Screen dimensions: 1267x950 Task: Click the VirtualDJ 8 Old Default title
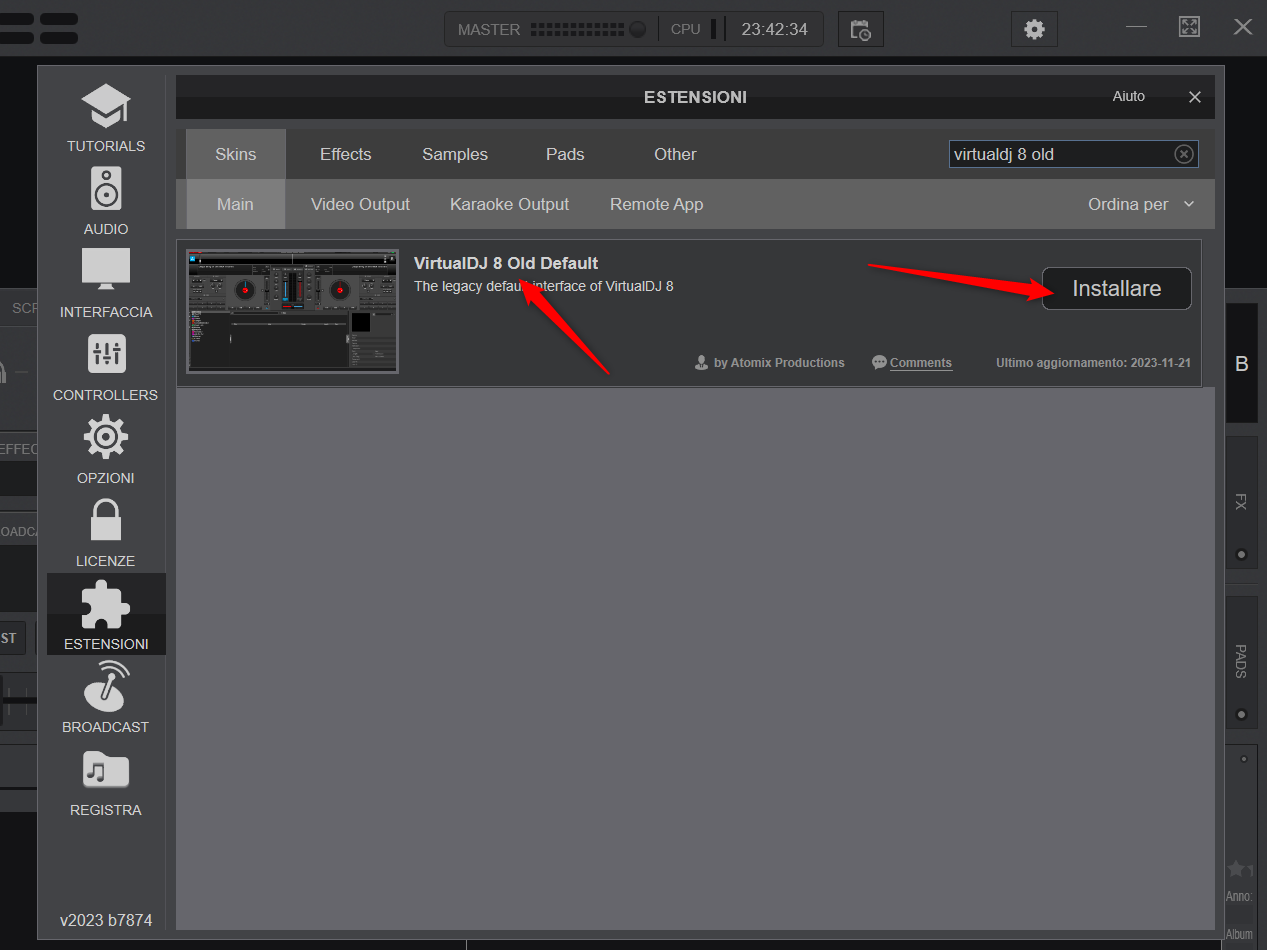(x=506, y=263)
